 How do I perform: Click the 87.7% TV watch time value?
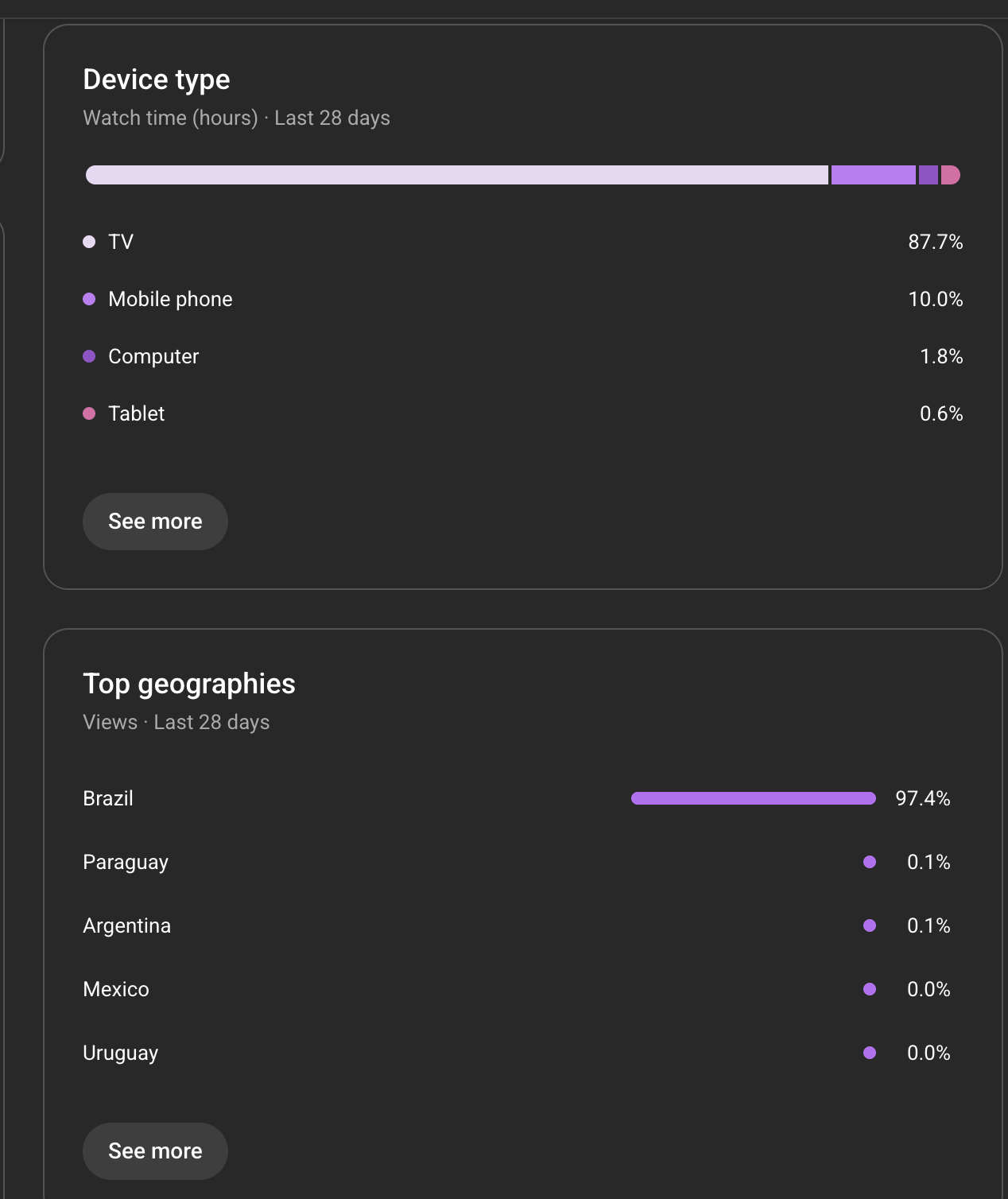935,242
